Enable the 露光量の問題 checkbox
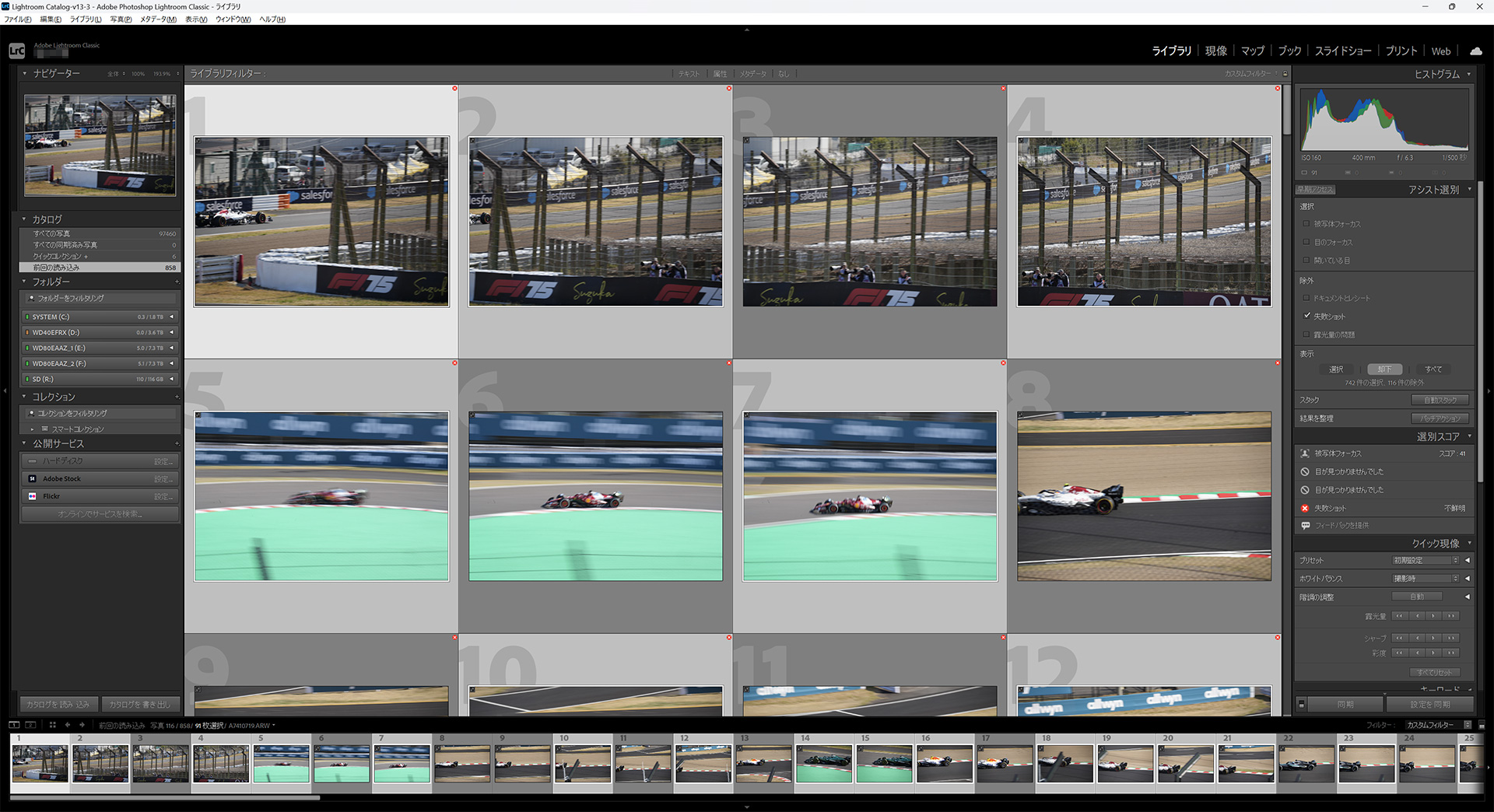The image size is (1494, 812). point(1306,335)
